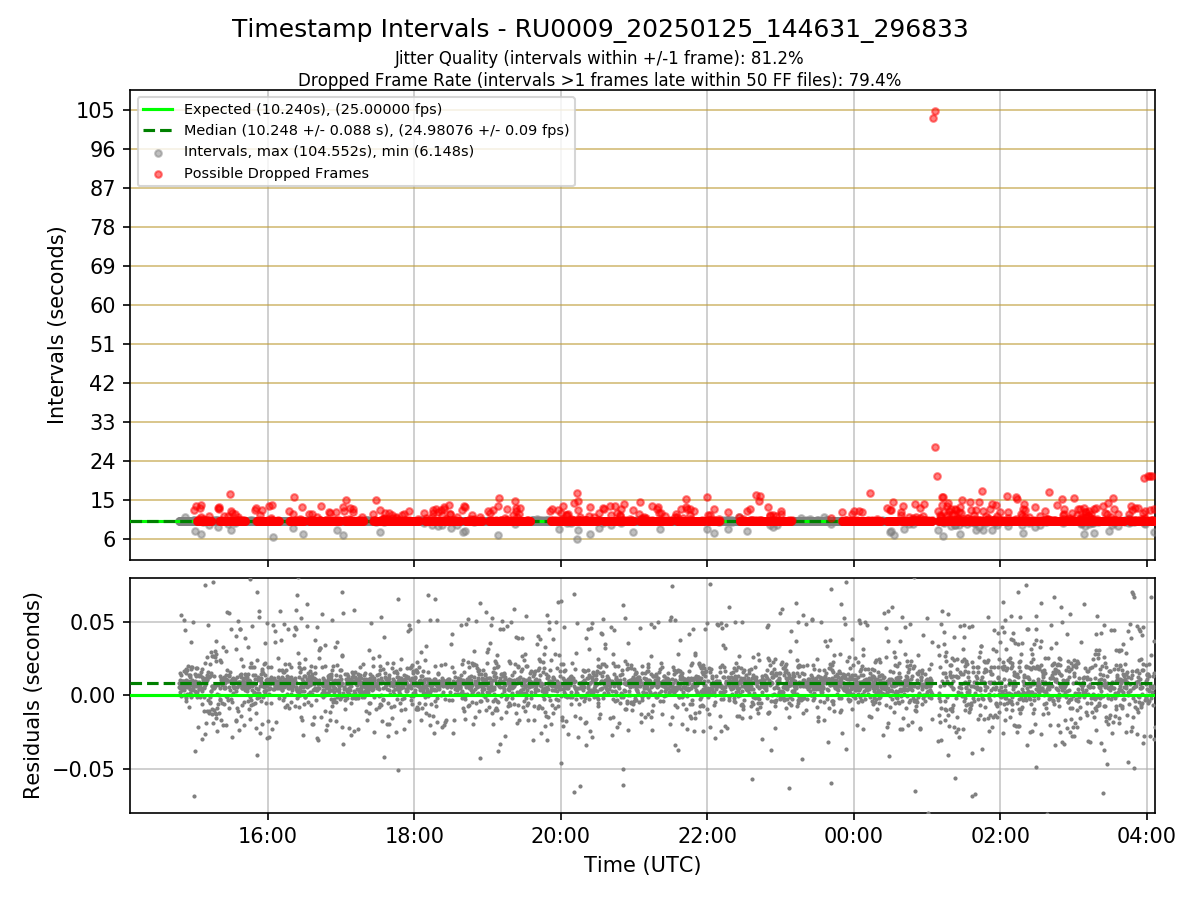This screenshot has width=1200, height=900.
Task: Click the '42' y-axis tick label
Action: [x=104, y=383]
